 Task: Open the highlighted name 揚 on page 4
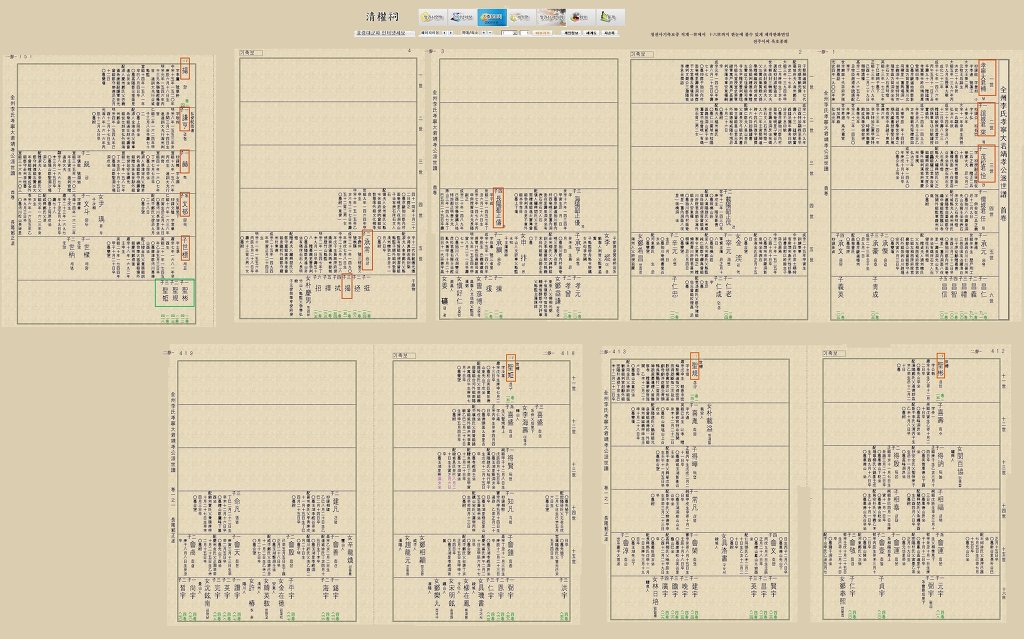(347, 287)
